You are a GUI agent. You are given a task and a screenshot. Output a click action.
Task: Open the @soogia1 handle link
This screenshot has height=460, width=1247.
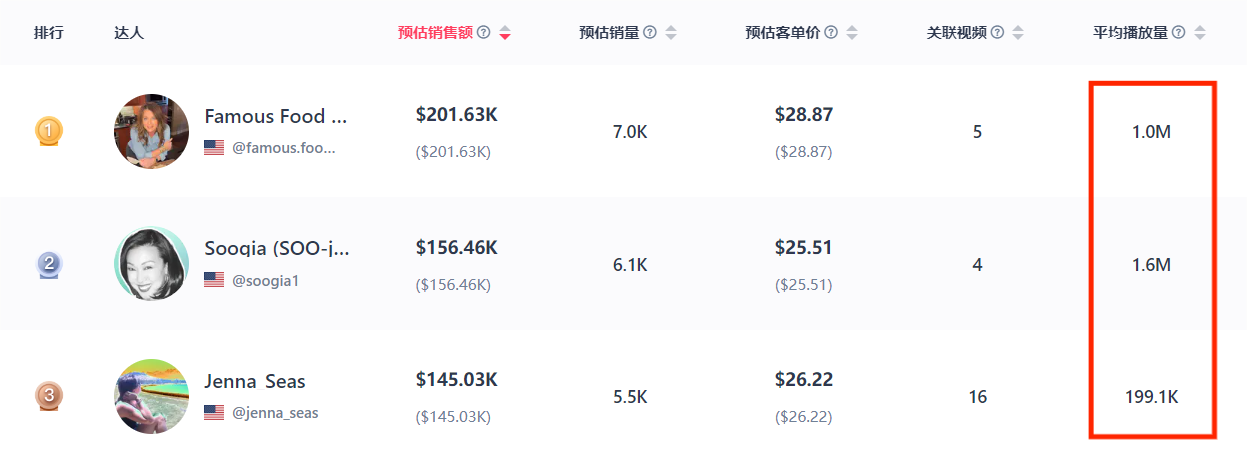[266, 280]
